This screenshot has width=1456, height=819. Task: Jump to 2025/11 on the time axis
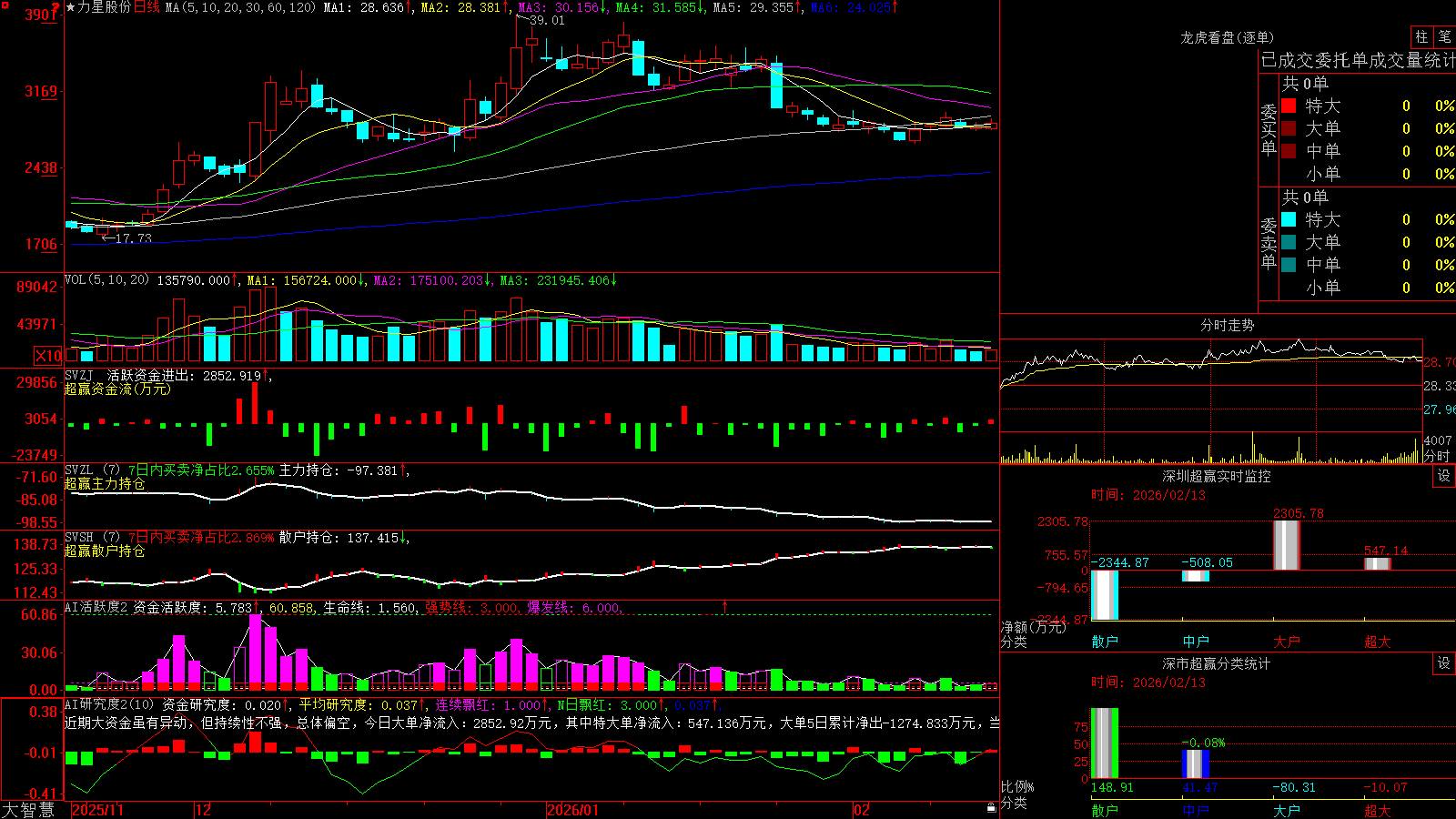97,810
